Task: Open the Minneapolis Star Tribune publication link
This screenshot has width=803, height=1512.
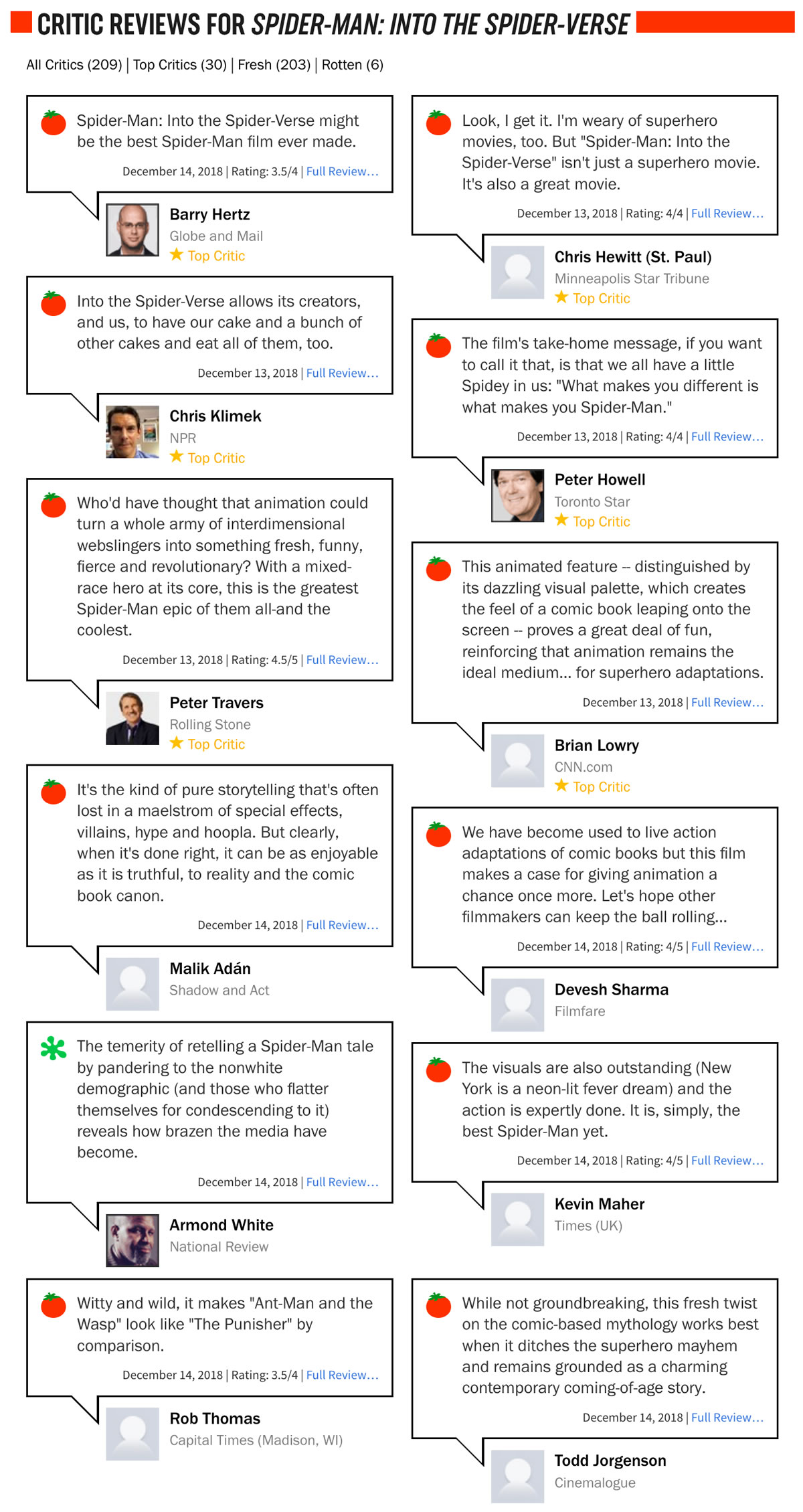Action: [631, 278]
